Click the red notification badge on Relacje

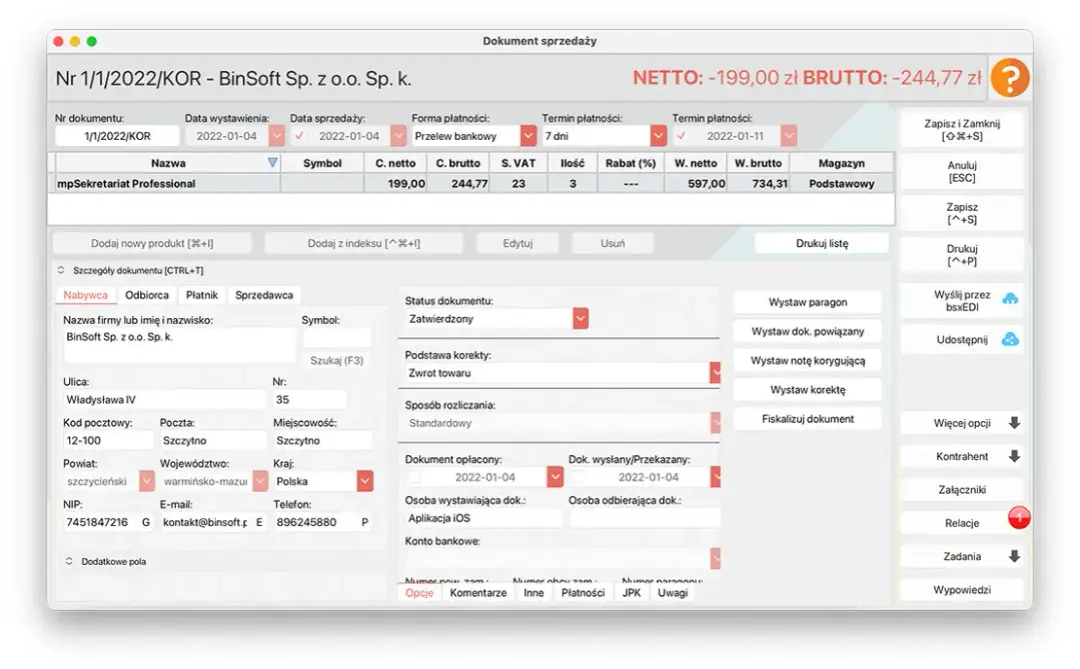[1018, 517]
